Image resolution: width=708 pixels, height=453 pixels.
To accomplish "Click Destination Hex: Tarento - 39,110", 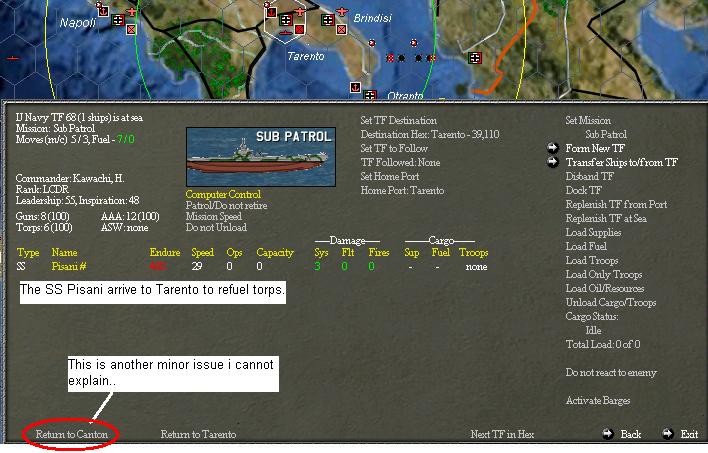I will click(x=430, y=134).
